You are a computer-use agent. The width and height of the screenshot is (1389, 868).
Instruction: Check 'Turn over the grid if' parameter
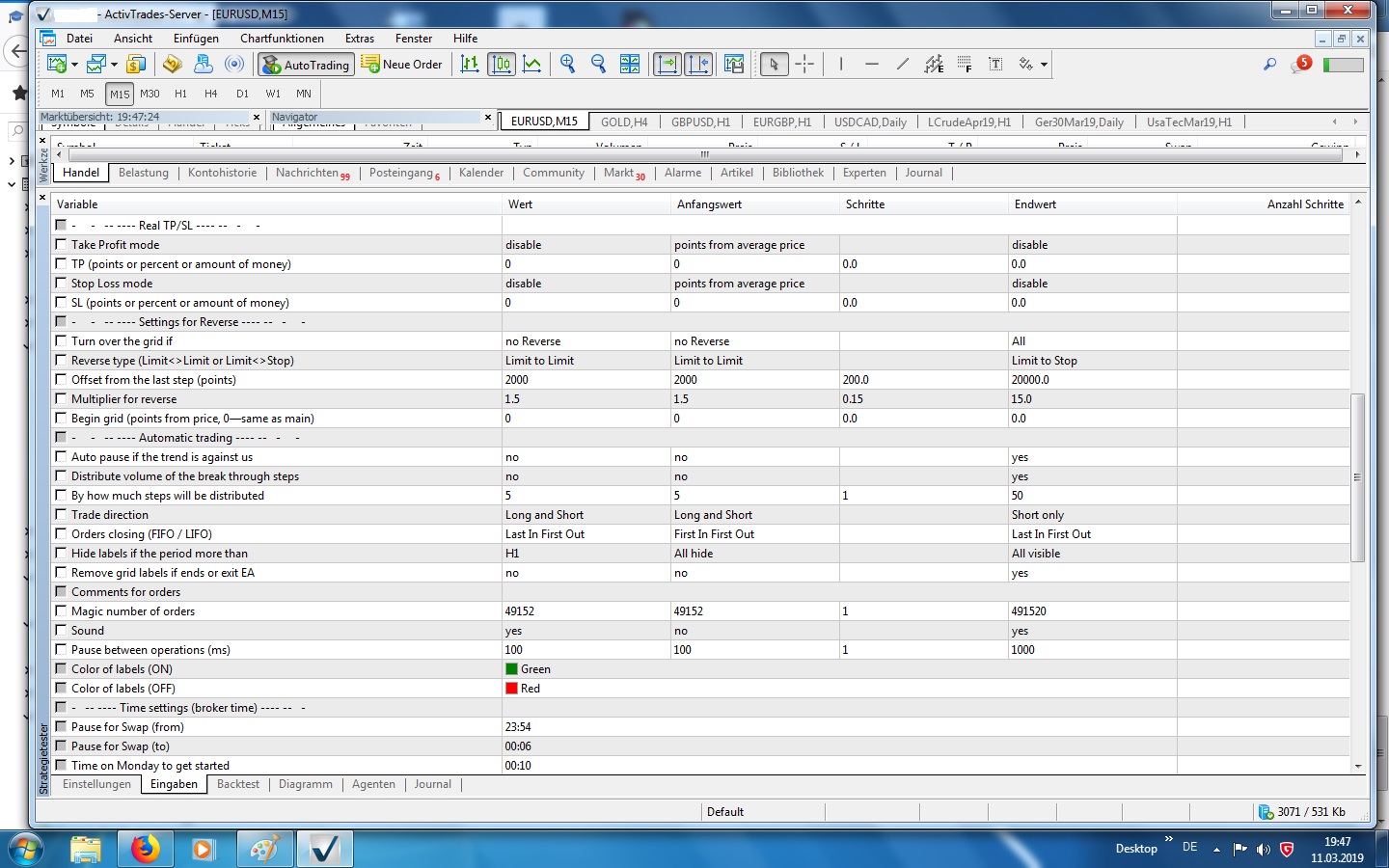pyautogui.click(x=62, y=341)
